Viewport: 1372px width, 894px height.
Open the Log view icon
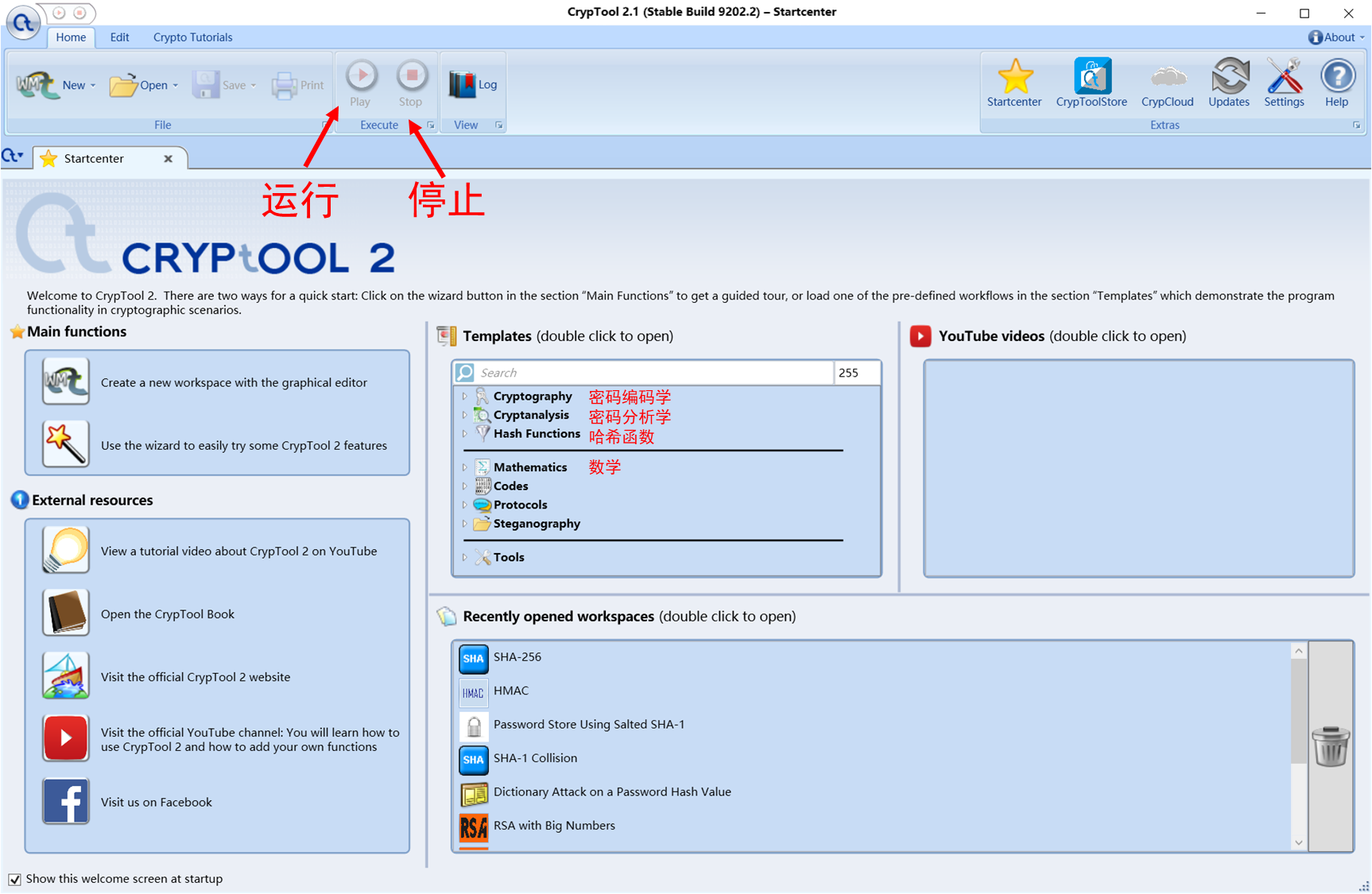[x=462, y=84]
